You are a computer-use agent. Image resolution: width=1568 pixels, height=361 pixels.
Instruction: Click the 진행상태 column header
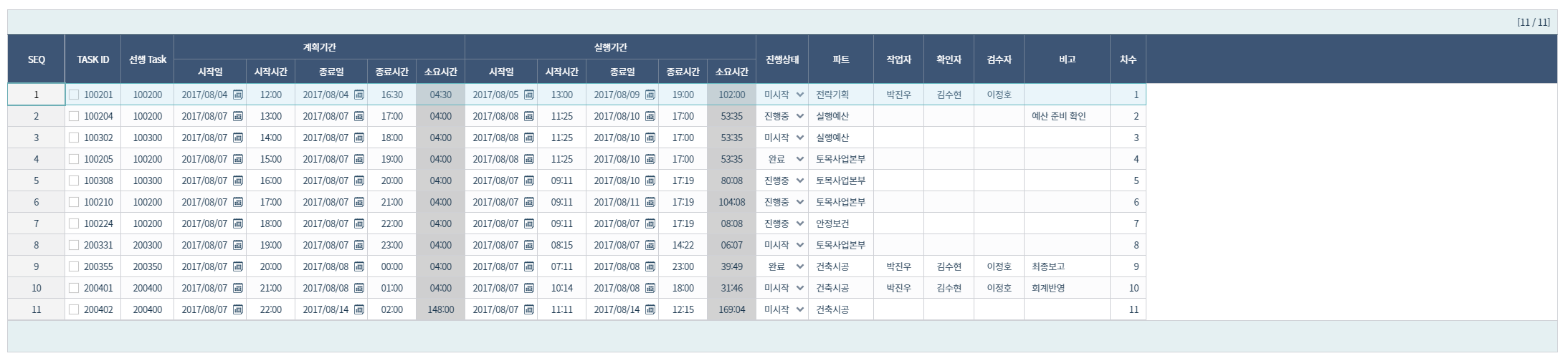click(781, 59)
